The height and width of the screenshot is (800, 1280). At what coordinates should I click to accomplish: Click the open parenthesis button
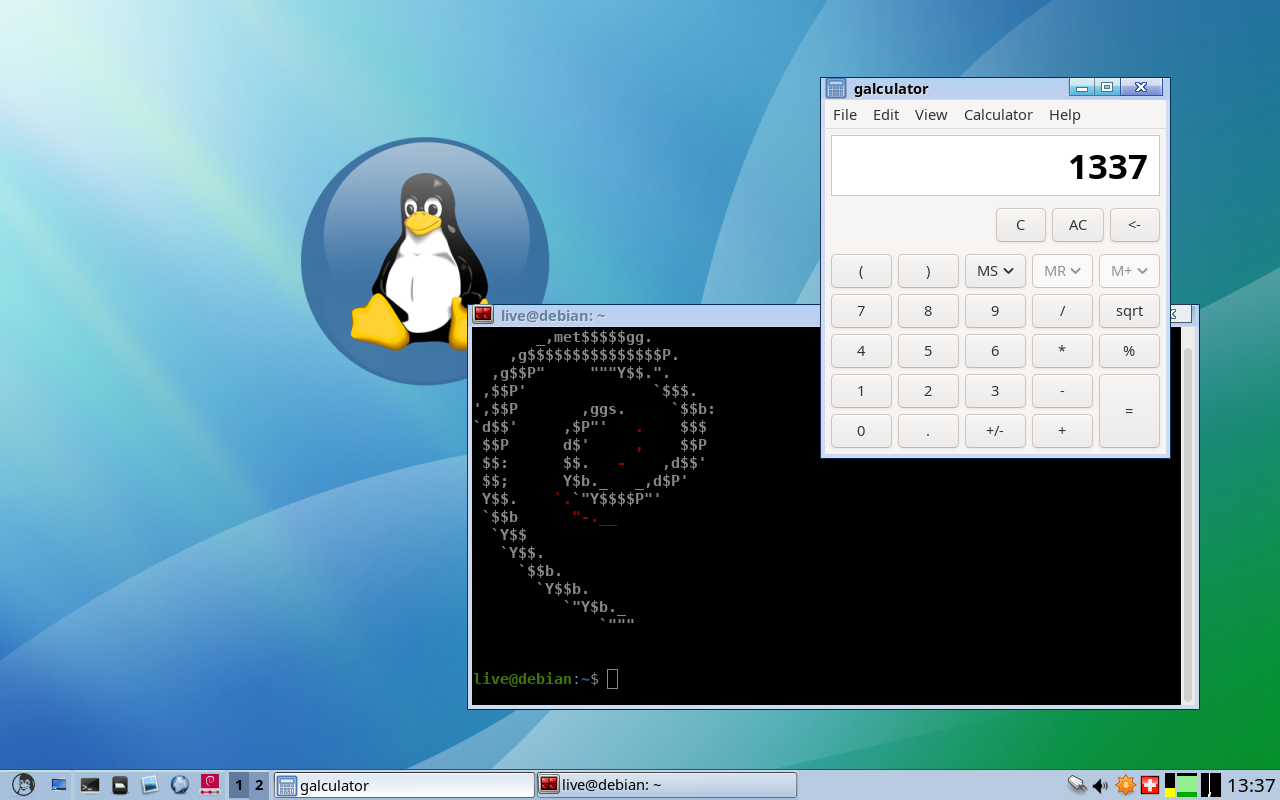tap(861, 271)
